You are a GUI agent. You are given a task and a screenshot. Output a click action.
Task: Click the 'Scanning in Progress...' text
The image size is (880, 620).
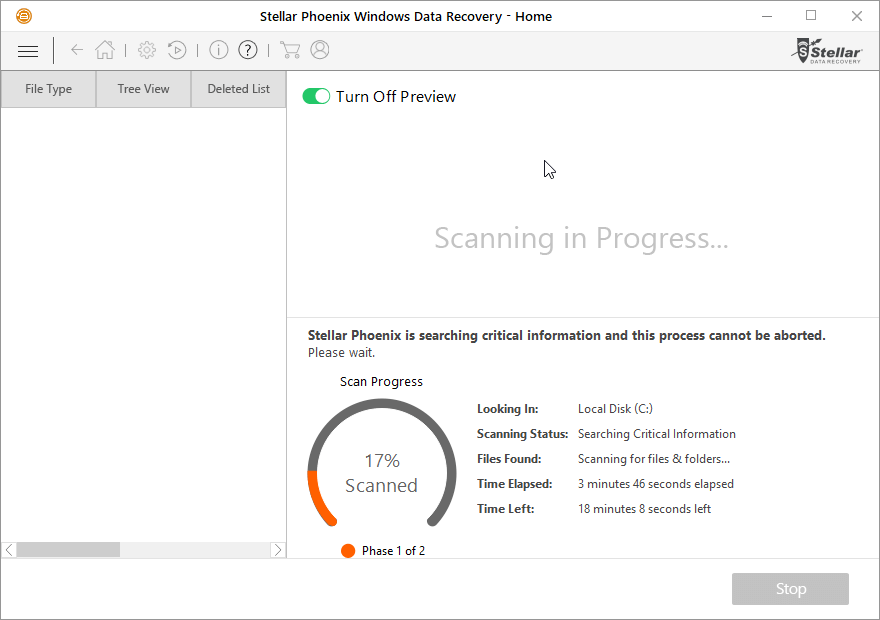pyautogui.click(x=581, y=238)
